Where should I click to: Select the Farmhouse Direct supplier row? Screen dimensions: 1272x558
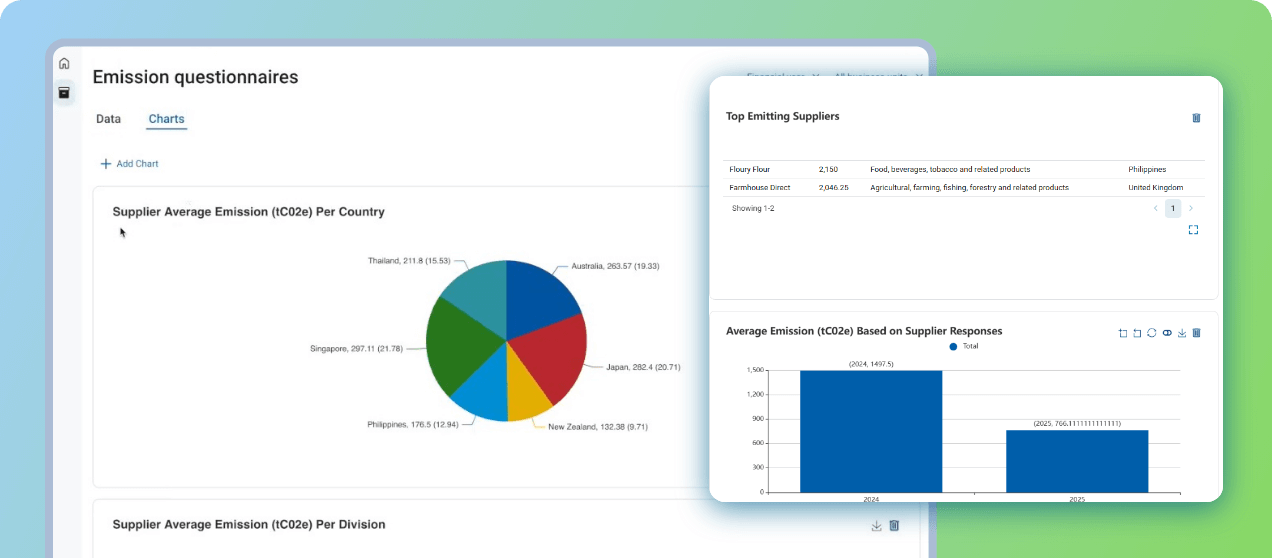pos(964,187)
